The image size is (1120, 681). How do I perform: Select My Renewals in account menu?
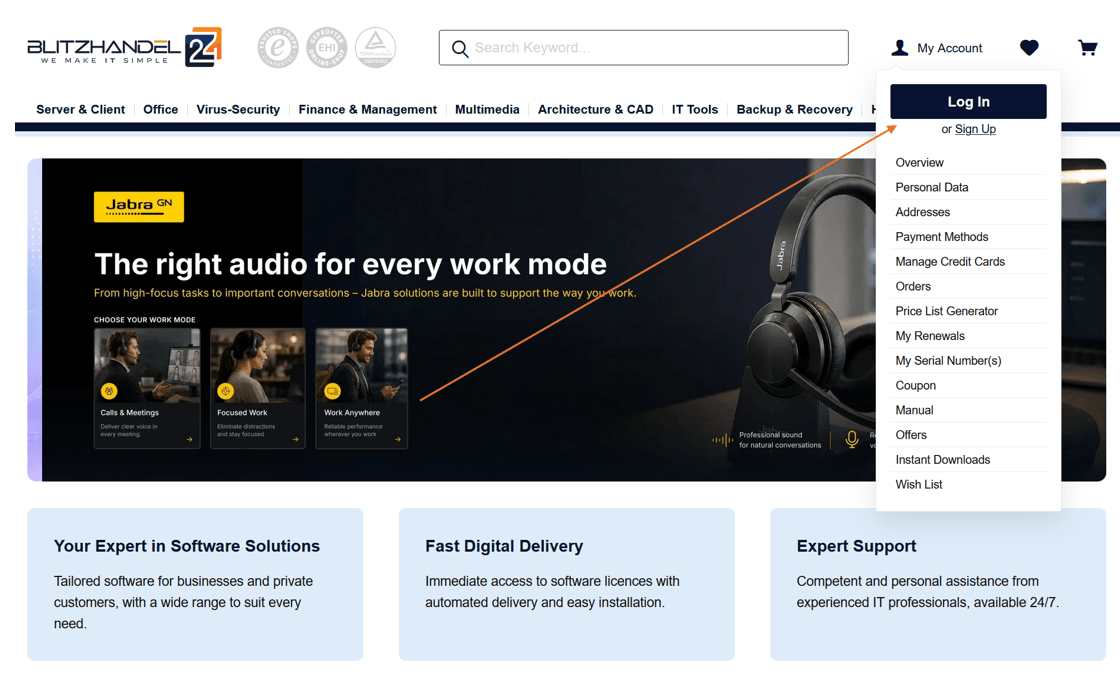click(x=968, y=336)
